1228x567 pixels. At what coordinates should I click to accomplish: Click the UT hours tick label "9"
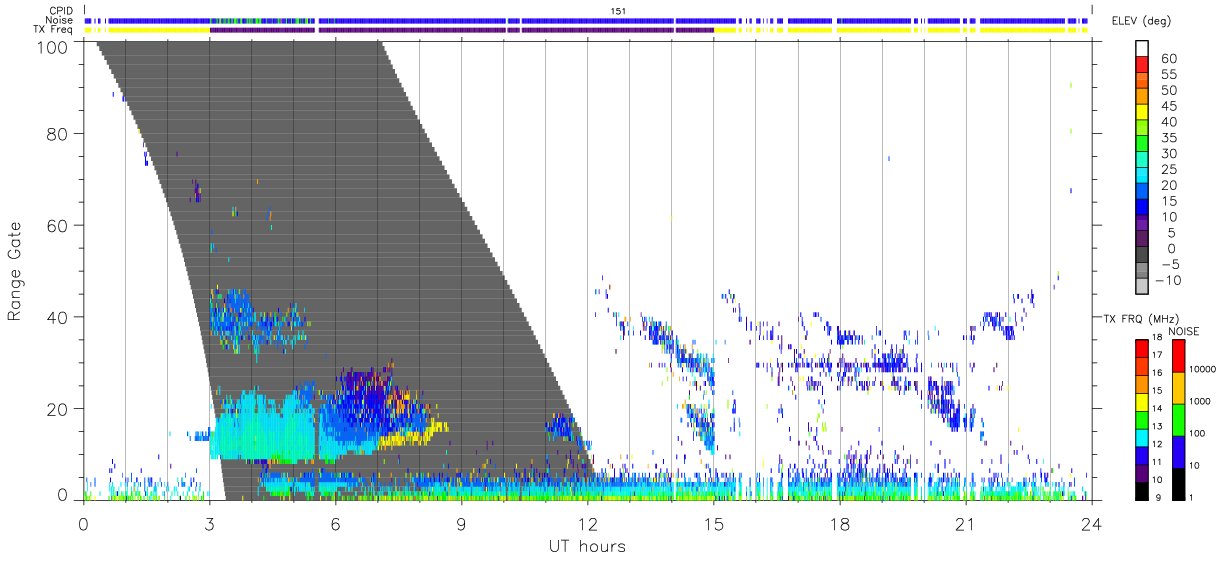(x=461, y=523)
